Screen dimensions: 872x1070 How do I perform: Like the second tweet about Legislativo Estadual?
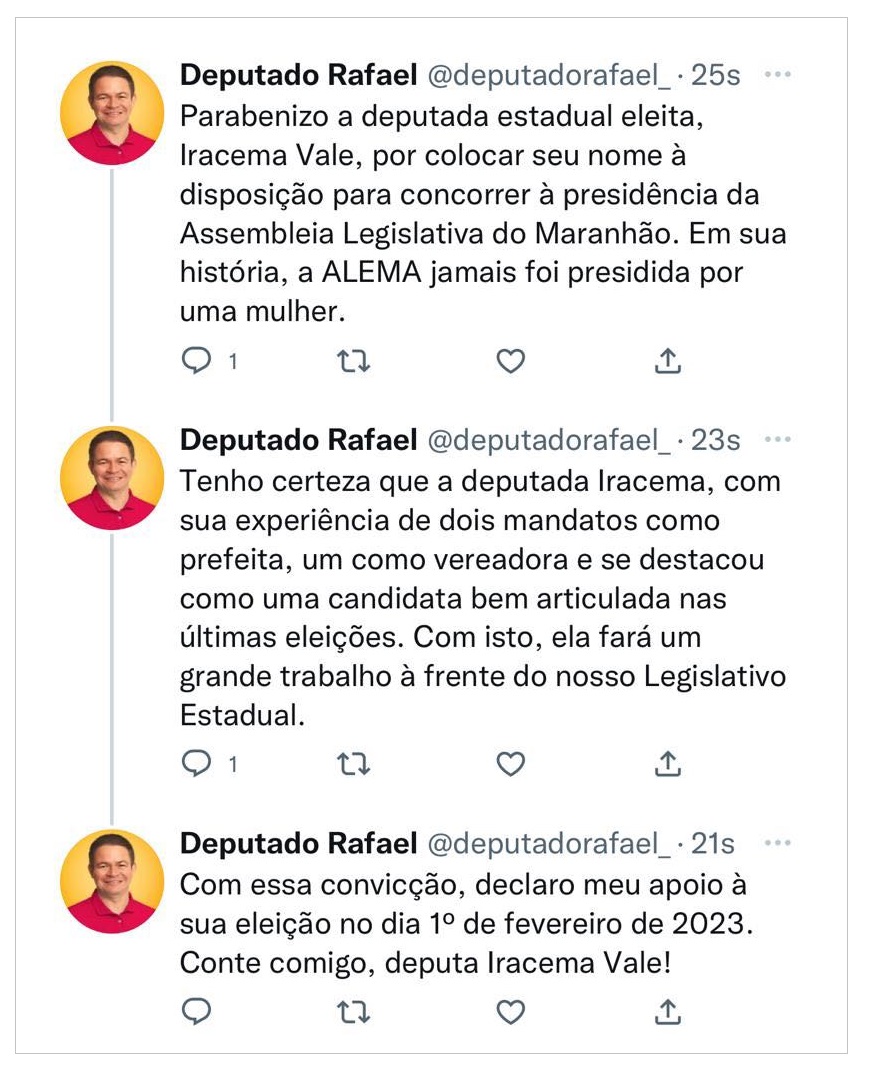click(x=511, y=764)
